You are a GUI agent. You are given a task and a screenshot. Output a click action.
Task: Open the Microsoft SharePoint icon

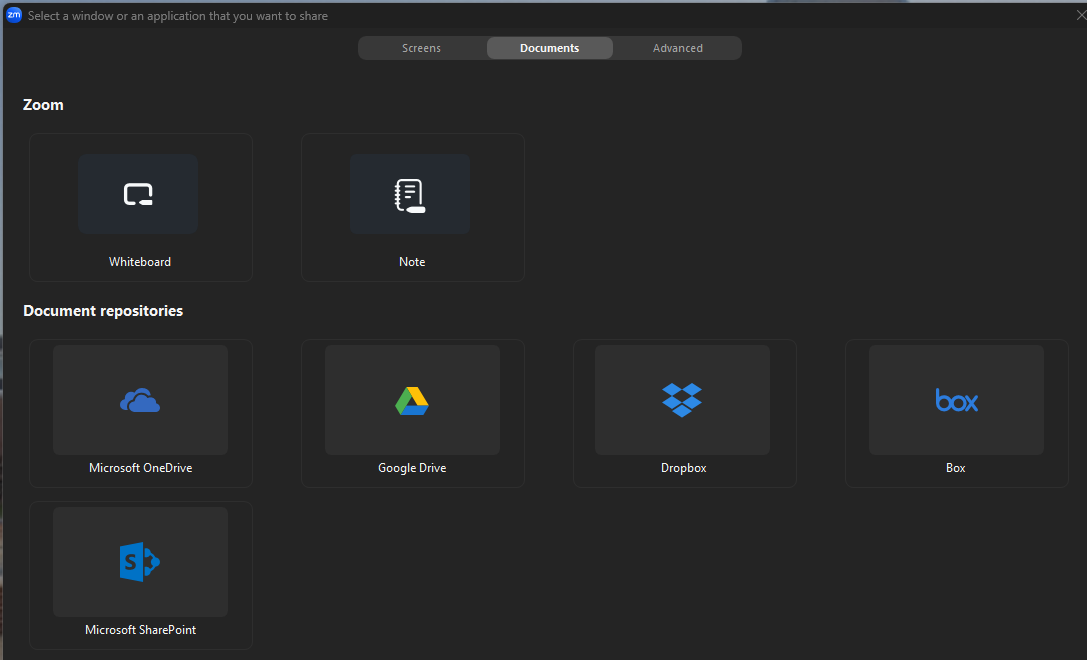139,562
